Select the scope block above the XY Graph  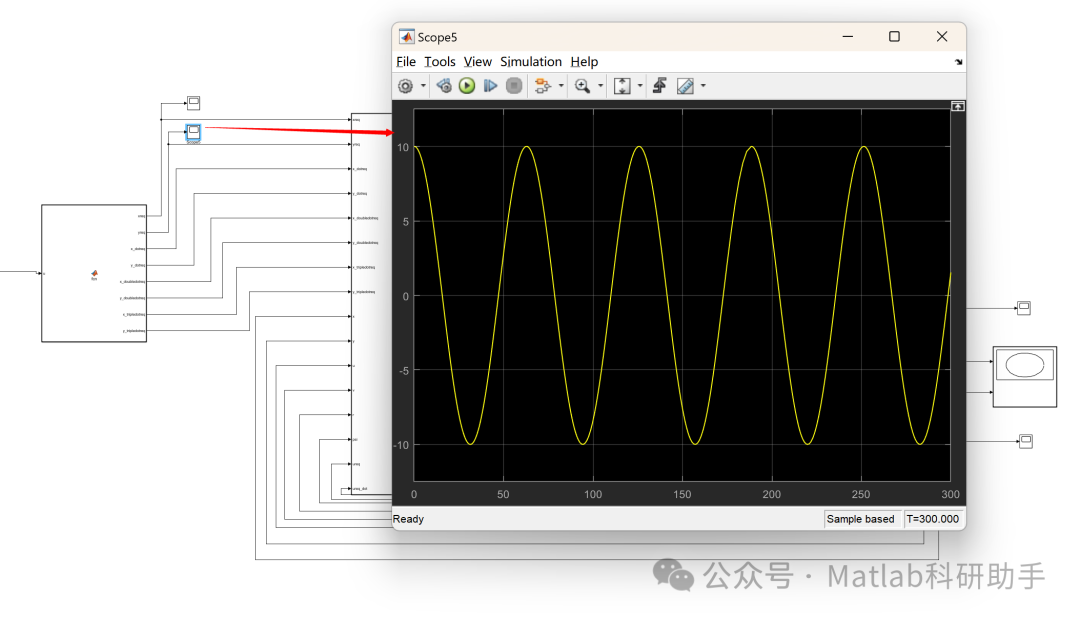point(1024,308)
